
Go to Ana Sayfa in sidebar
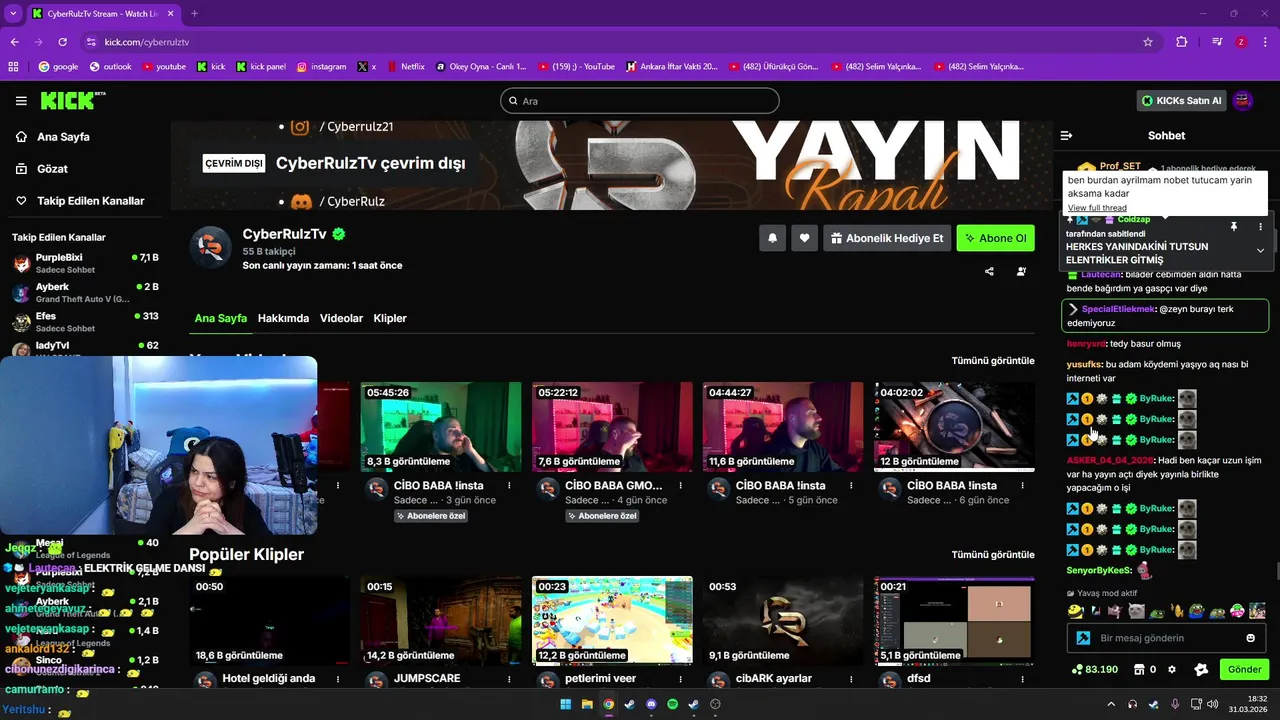coord(63,137)
